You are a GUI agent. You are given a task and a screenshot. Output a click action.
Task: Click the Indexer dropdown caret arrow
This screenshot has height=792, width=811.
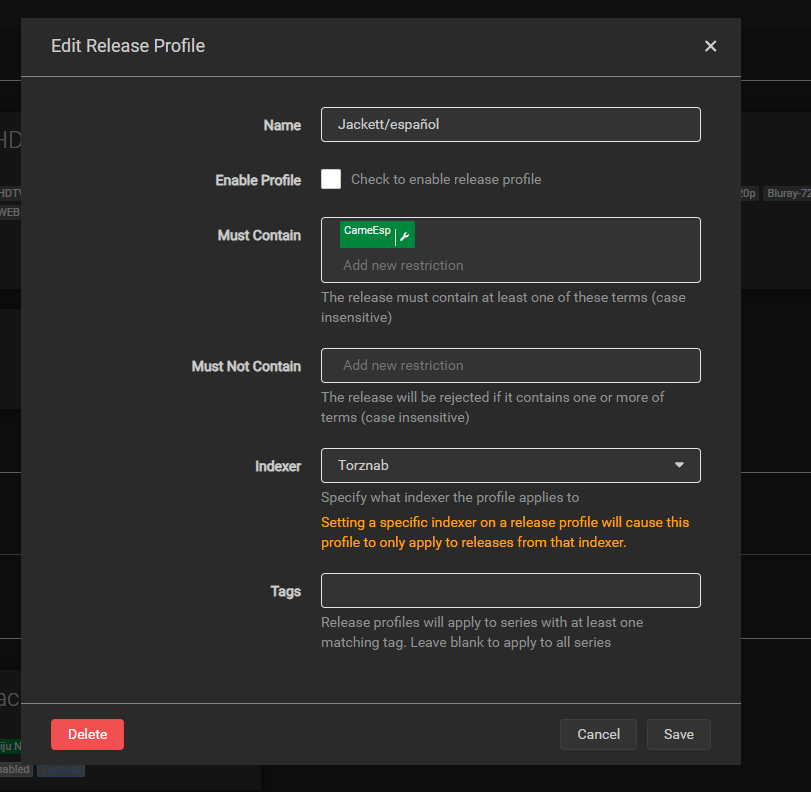680,465
